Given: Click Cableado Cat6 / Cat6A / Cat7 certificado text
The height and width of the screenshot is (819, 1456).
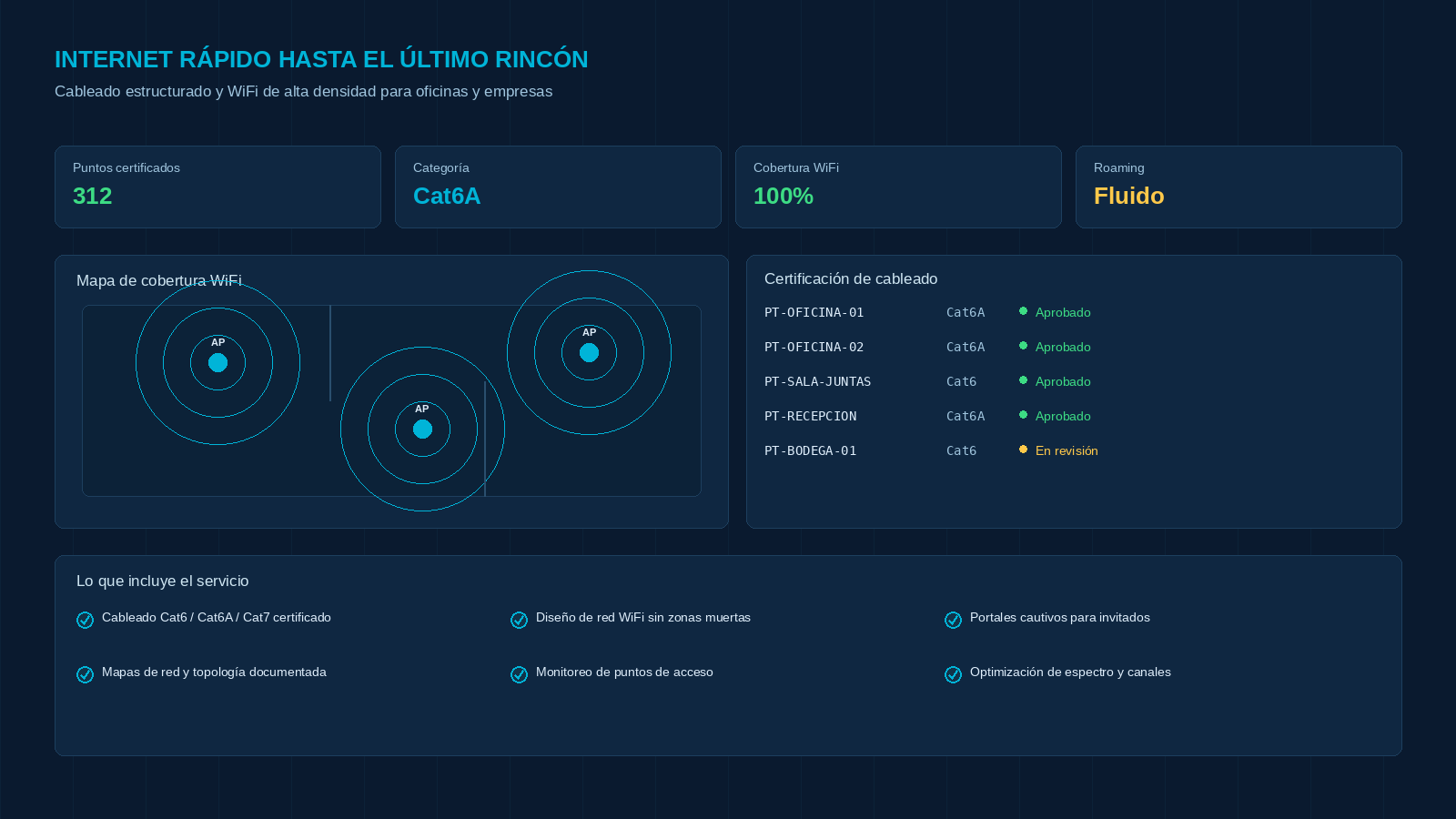Looking at the screenshot, I should click(217, 617).
